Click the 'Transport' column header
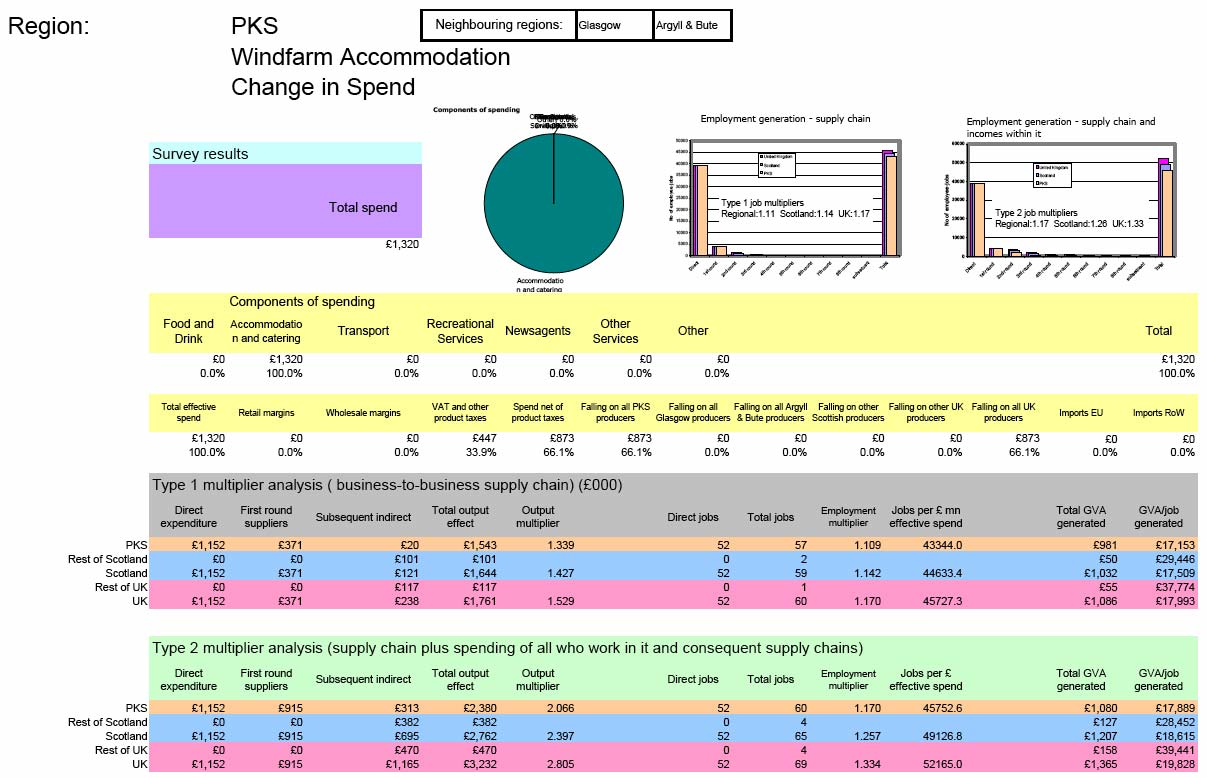 (x=363, y=331)
